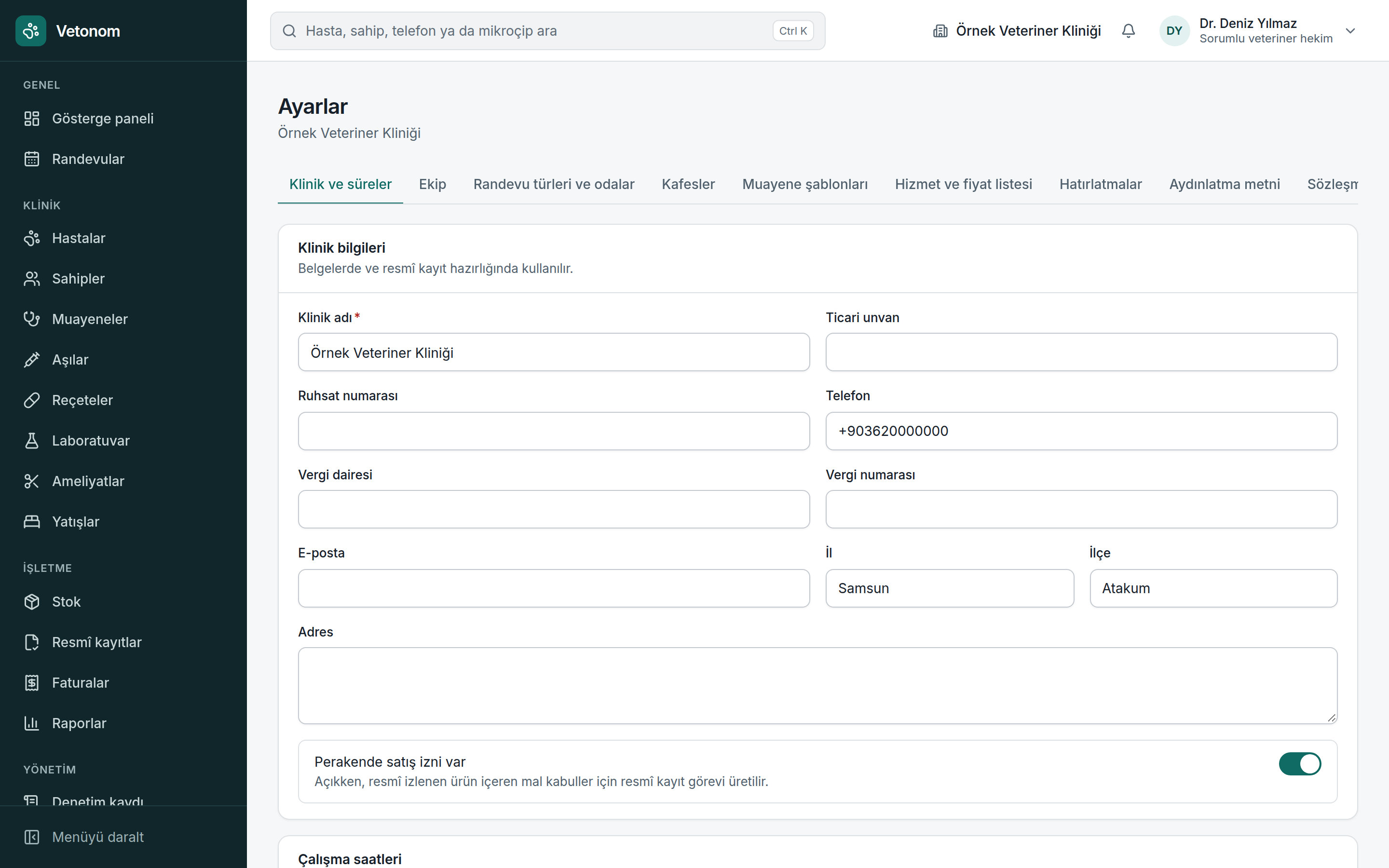Open Aşılar syringe icon

tap(31, 359)
